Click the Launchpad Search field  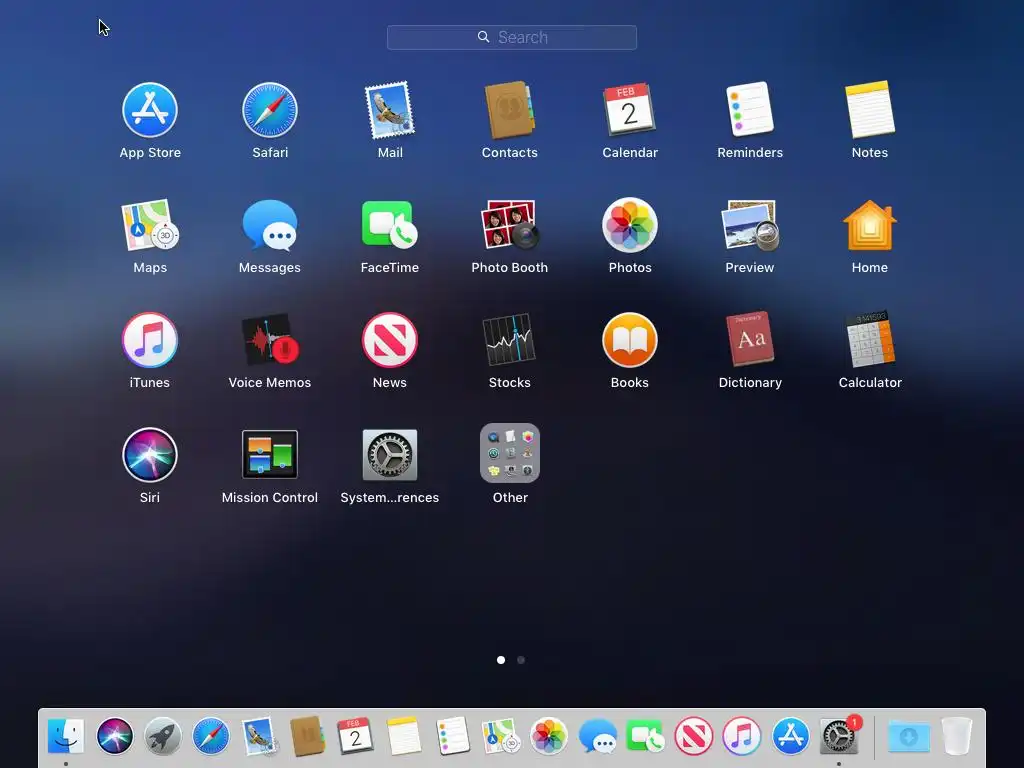pos(512,37)
